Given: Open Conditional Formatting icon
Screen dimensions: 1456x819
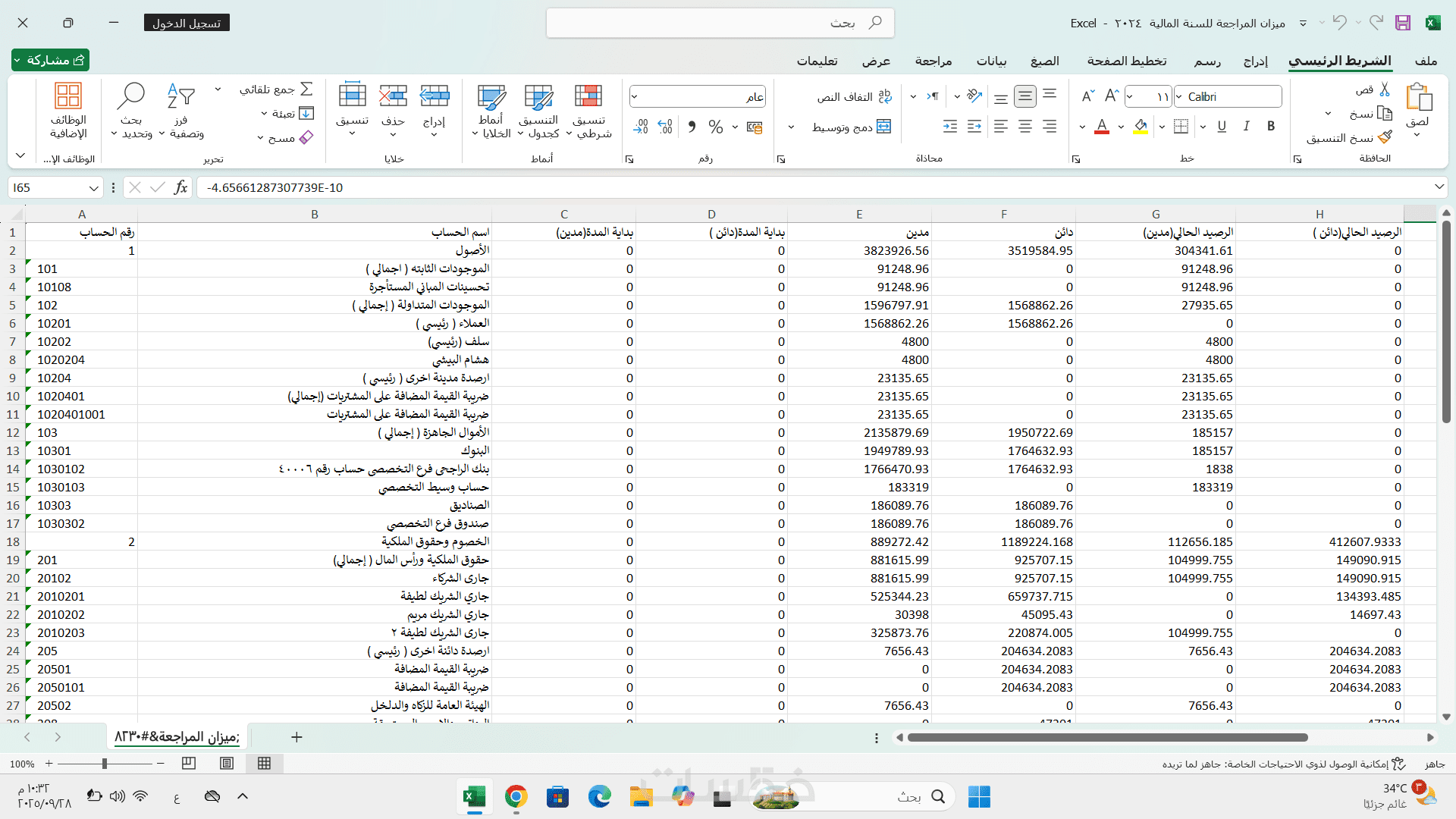Looking at the screenshot, I should 588,96.
